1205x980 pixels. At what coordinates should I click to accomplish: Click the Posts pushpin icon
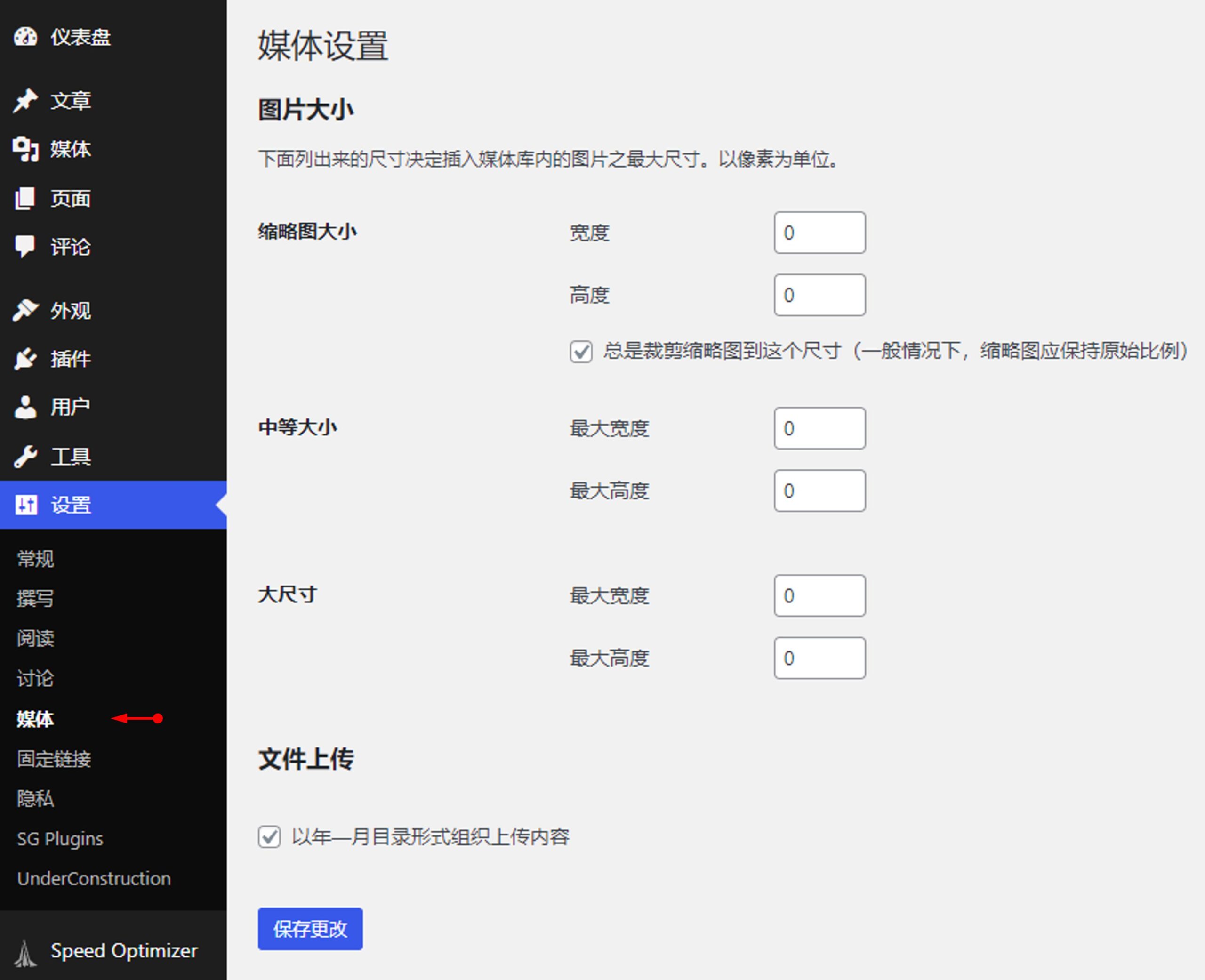point(25,101)
